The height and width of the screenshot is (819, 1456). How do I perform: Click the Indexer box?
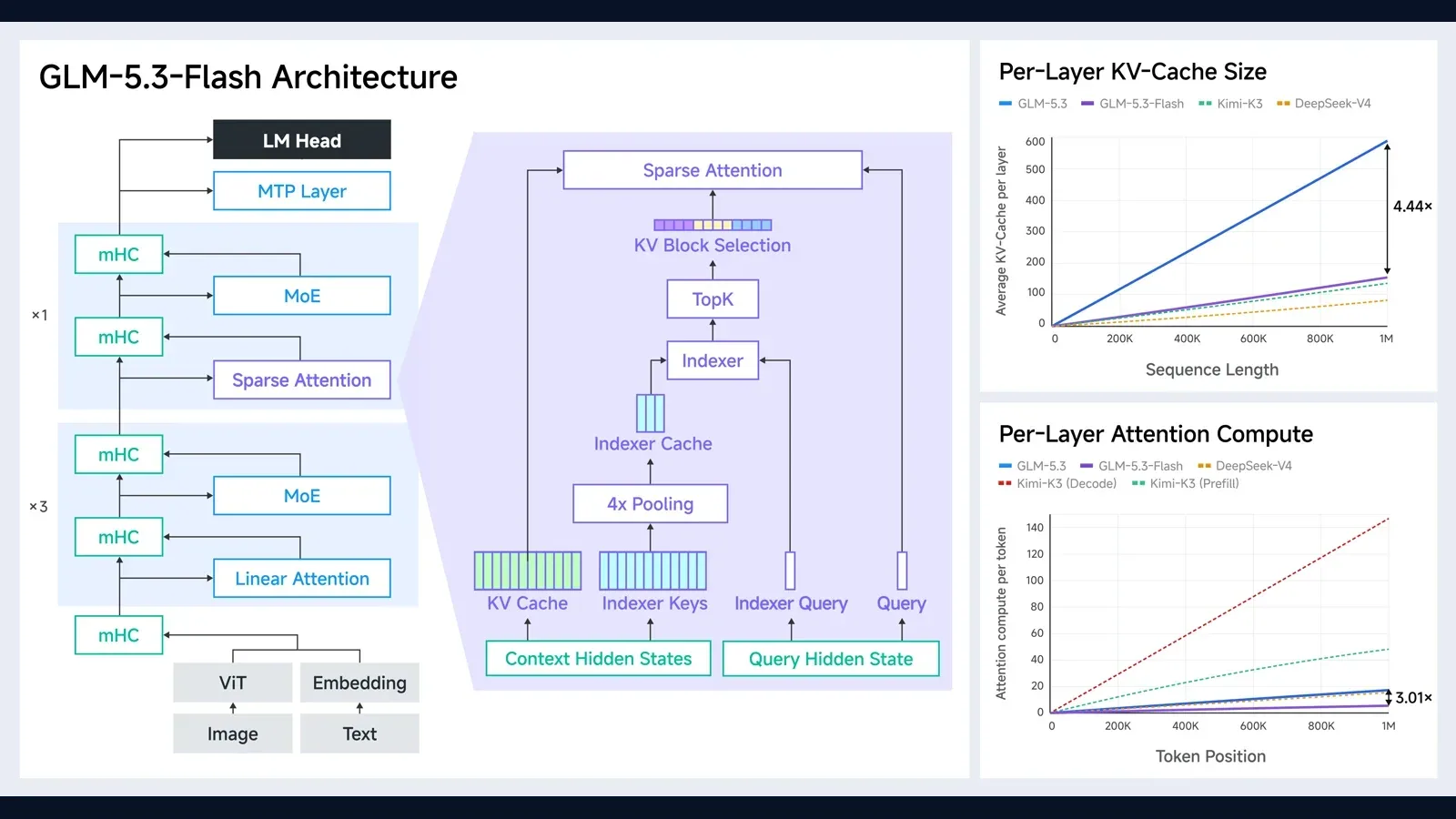coord(713,360)
